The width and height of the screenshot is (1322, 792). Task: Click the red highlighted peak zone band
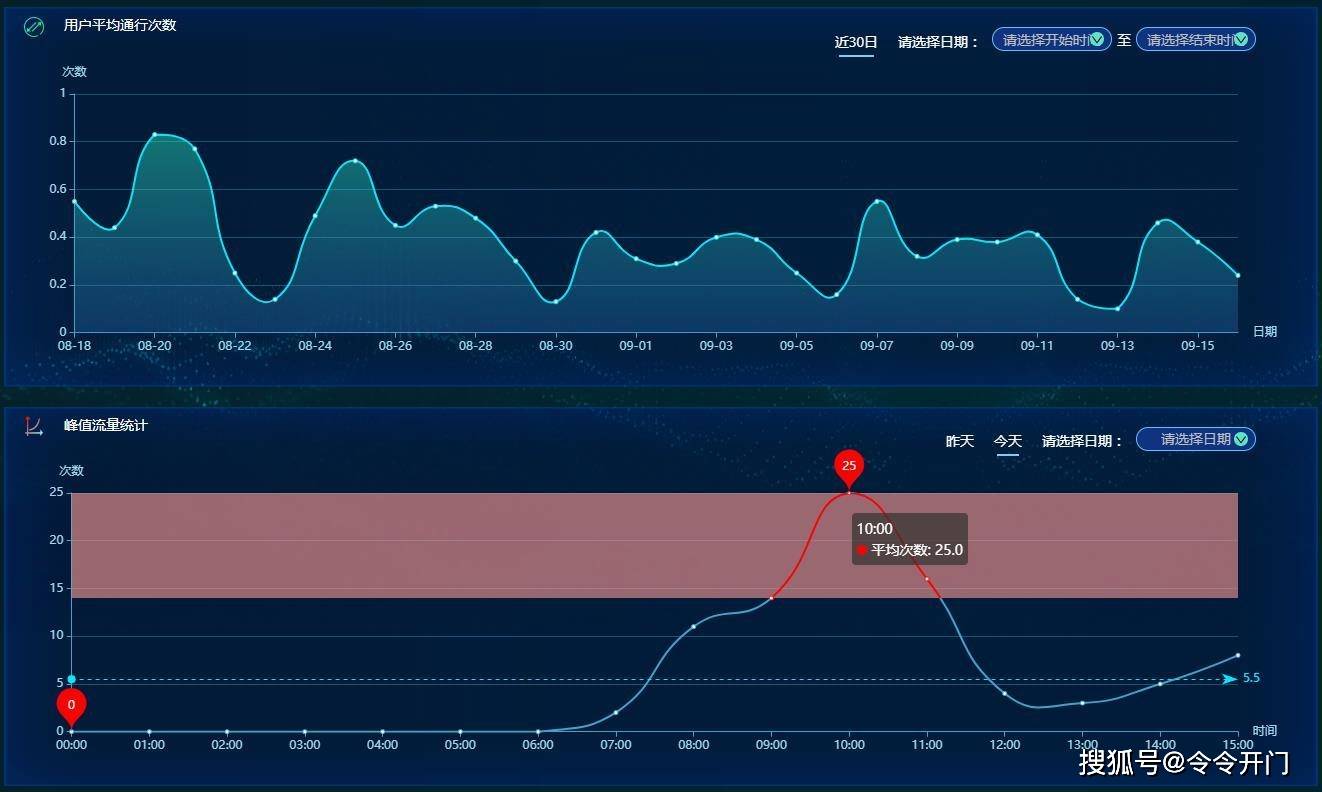(400, 545)
